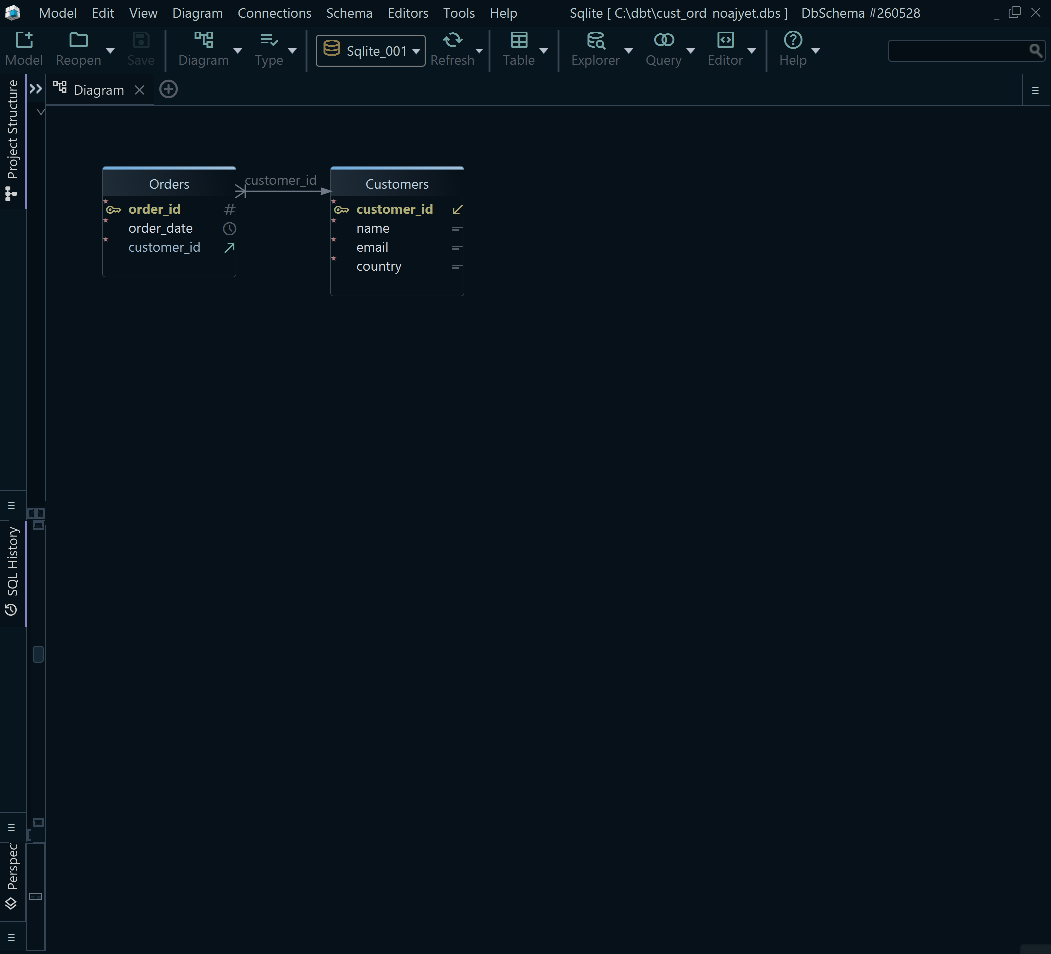Select email column in Customers
1051x954 pixels.
pos(372,247)
